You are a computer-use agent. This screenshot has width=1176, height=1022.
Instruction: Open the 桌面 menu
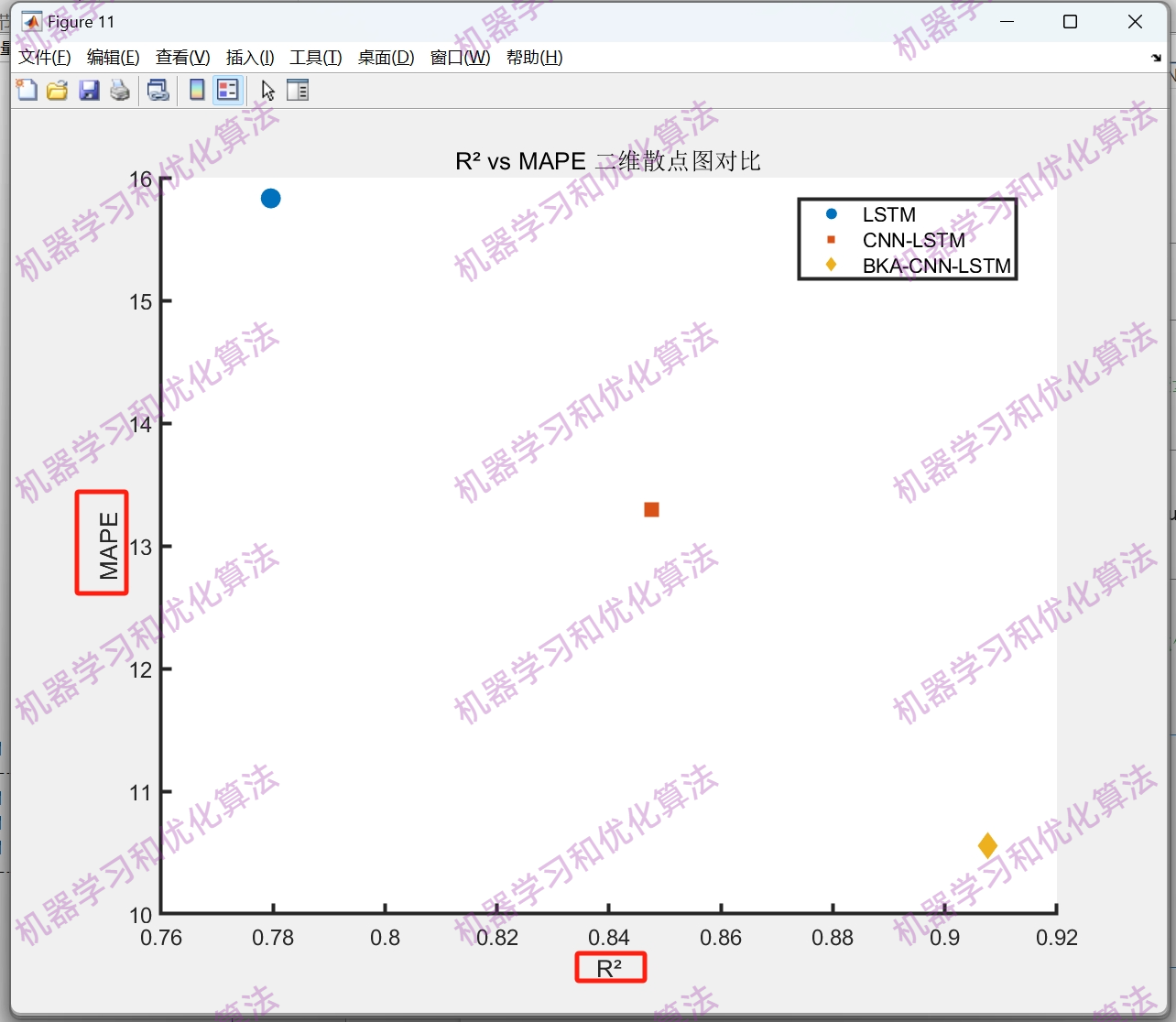point(386,57)
